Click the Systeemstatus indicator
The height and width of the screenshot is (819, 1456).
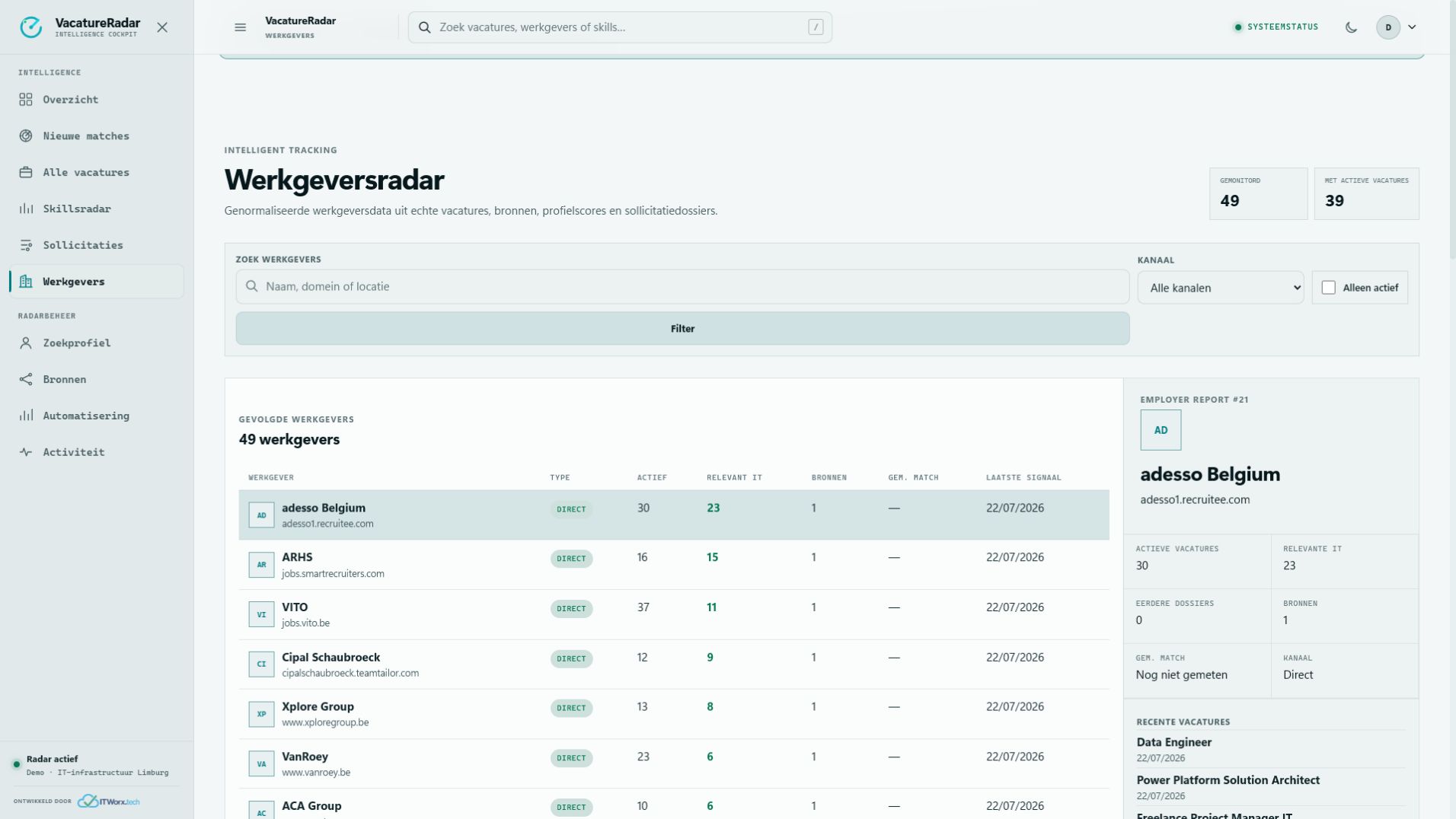pos(1276,27)
